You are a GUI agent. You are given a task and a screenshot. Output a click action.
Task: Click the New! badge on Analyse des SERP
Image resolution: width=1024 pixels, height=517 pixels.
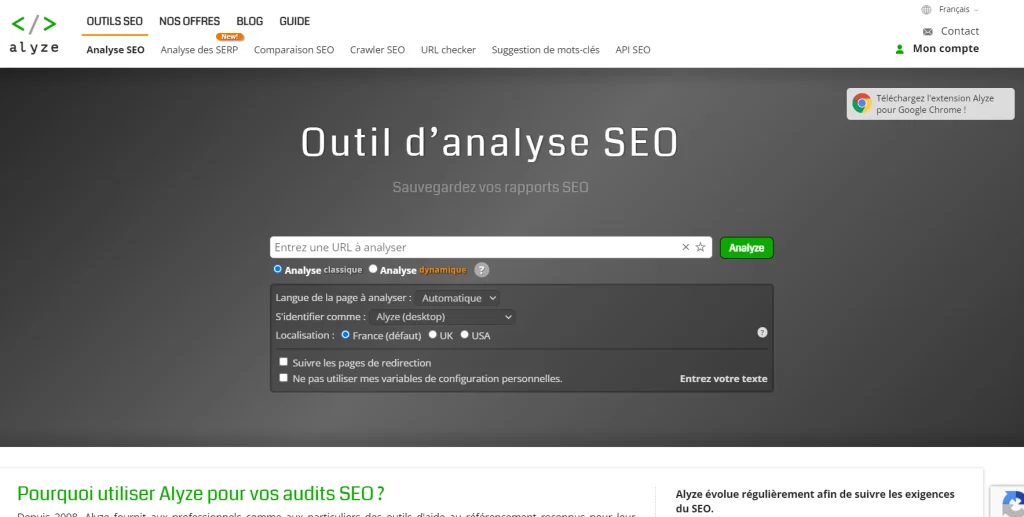click(230, 37)
